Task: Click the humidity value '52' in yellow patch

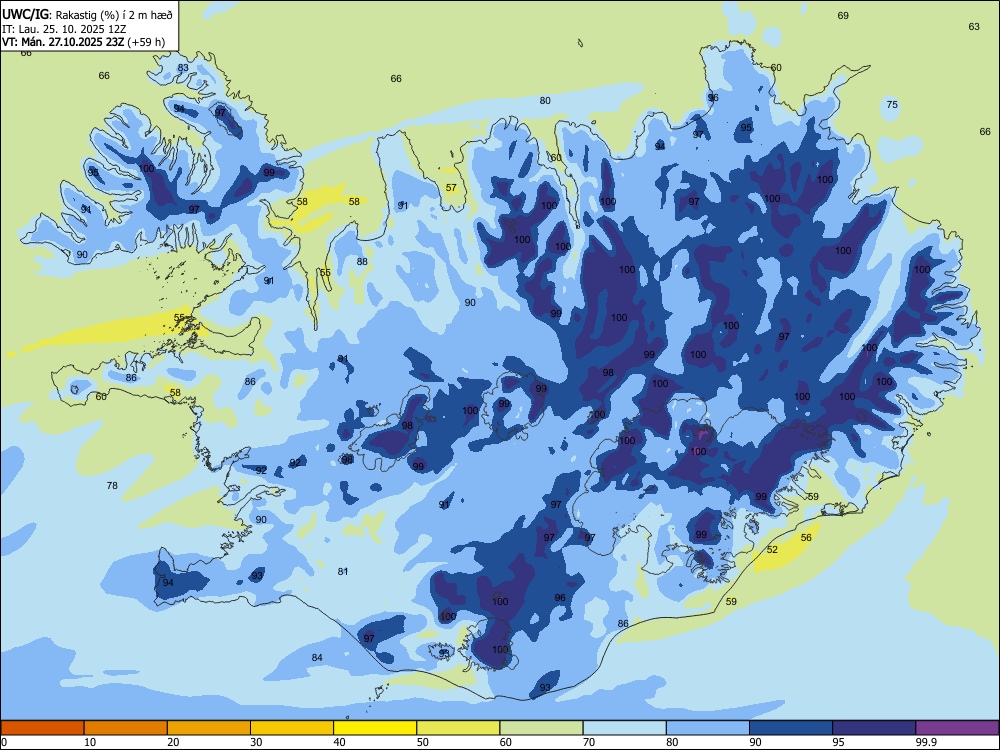Action: pos(772,549)
